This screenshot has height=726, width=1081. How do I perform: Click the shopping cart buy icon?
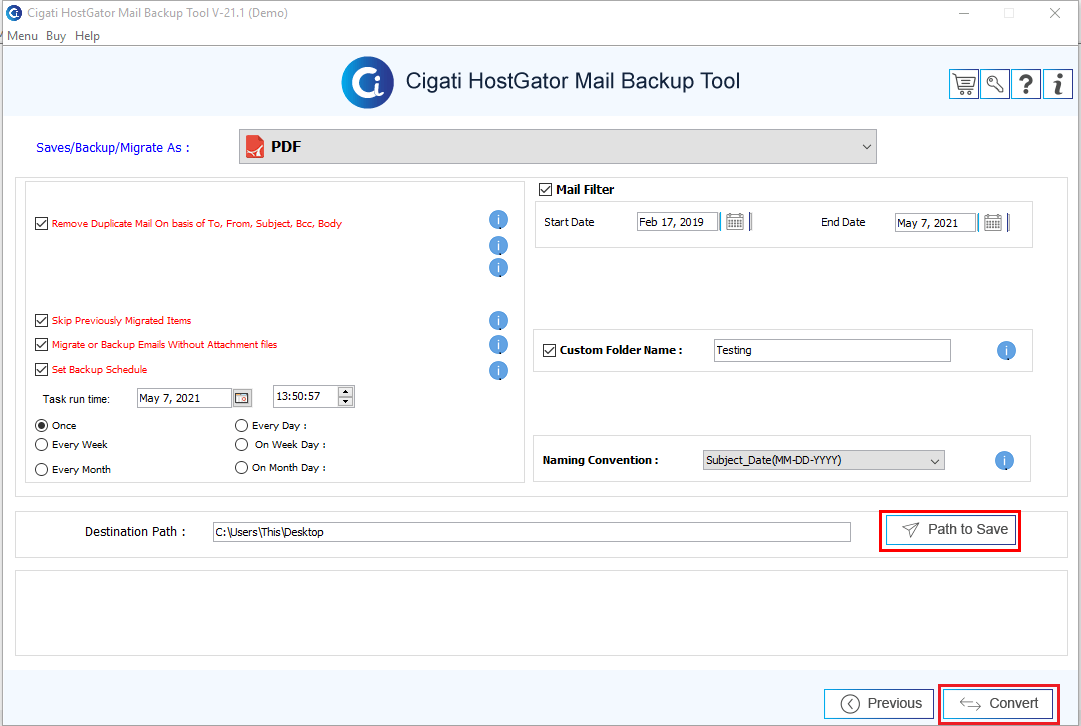[x=964, y=85]
